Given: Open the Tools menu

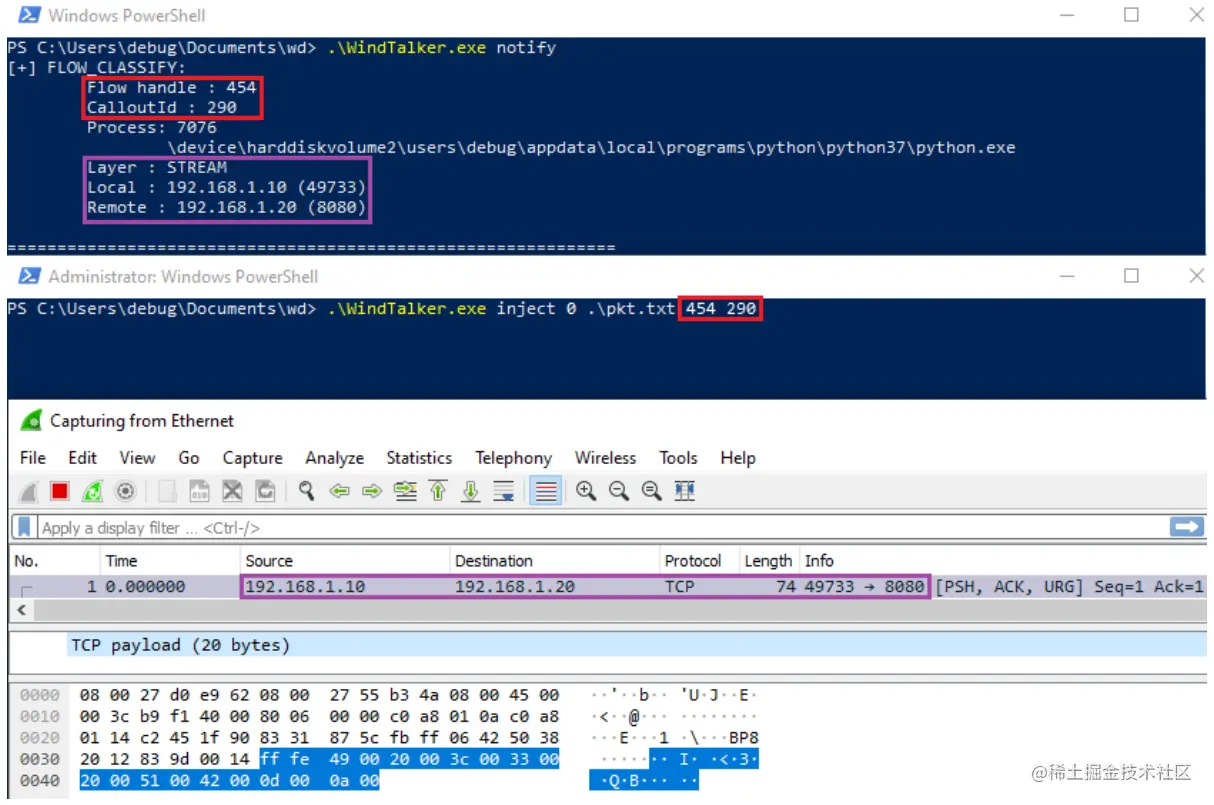Looking at the screenshot, I should [x=678, y=457].
